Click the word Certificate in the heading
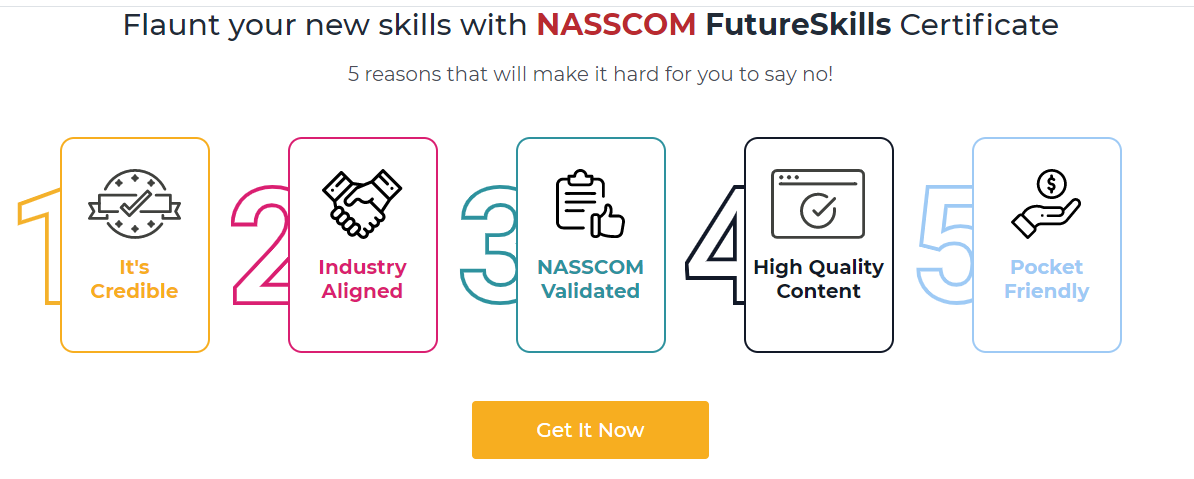 click(x=979, y=25)
